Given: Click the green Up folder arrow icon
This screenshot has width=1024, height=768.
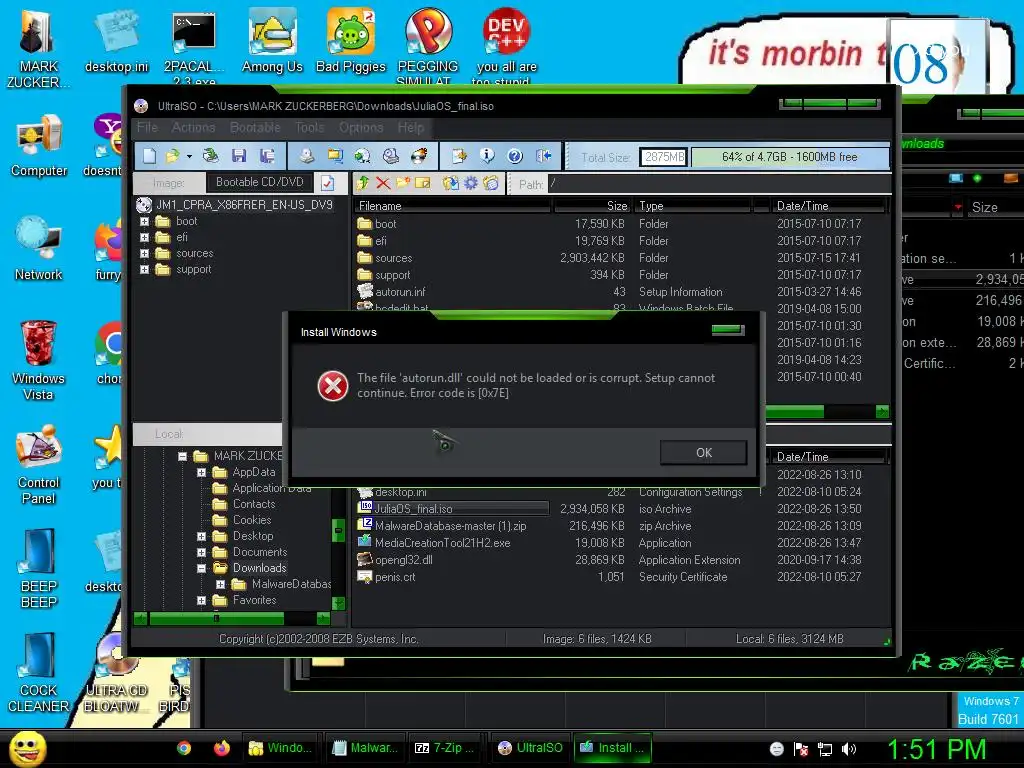Looking at the screenshot, I should point(362,184).
